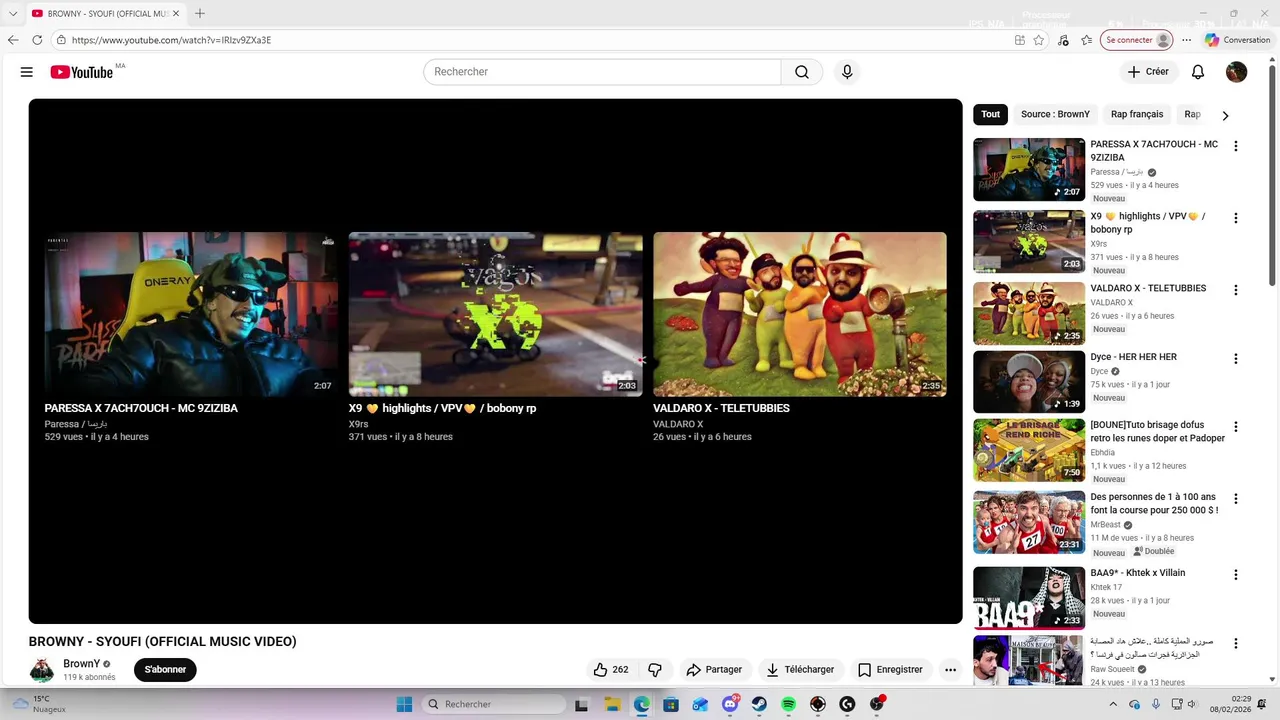
Task: Like the video (262 likes)
Action: pyautogui.click(x=611, y=670)
